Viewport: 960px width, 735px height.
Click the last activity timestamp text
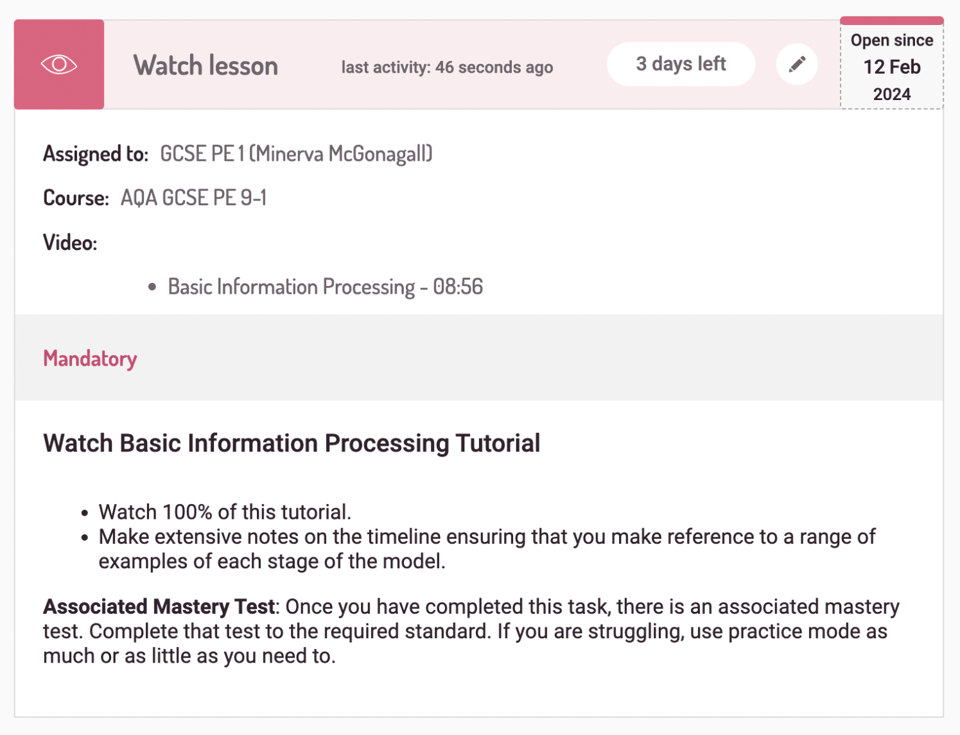(447, 67)
